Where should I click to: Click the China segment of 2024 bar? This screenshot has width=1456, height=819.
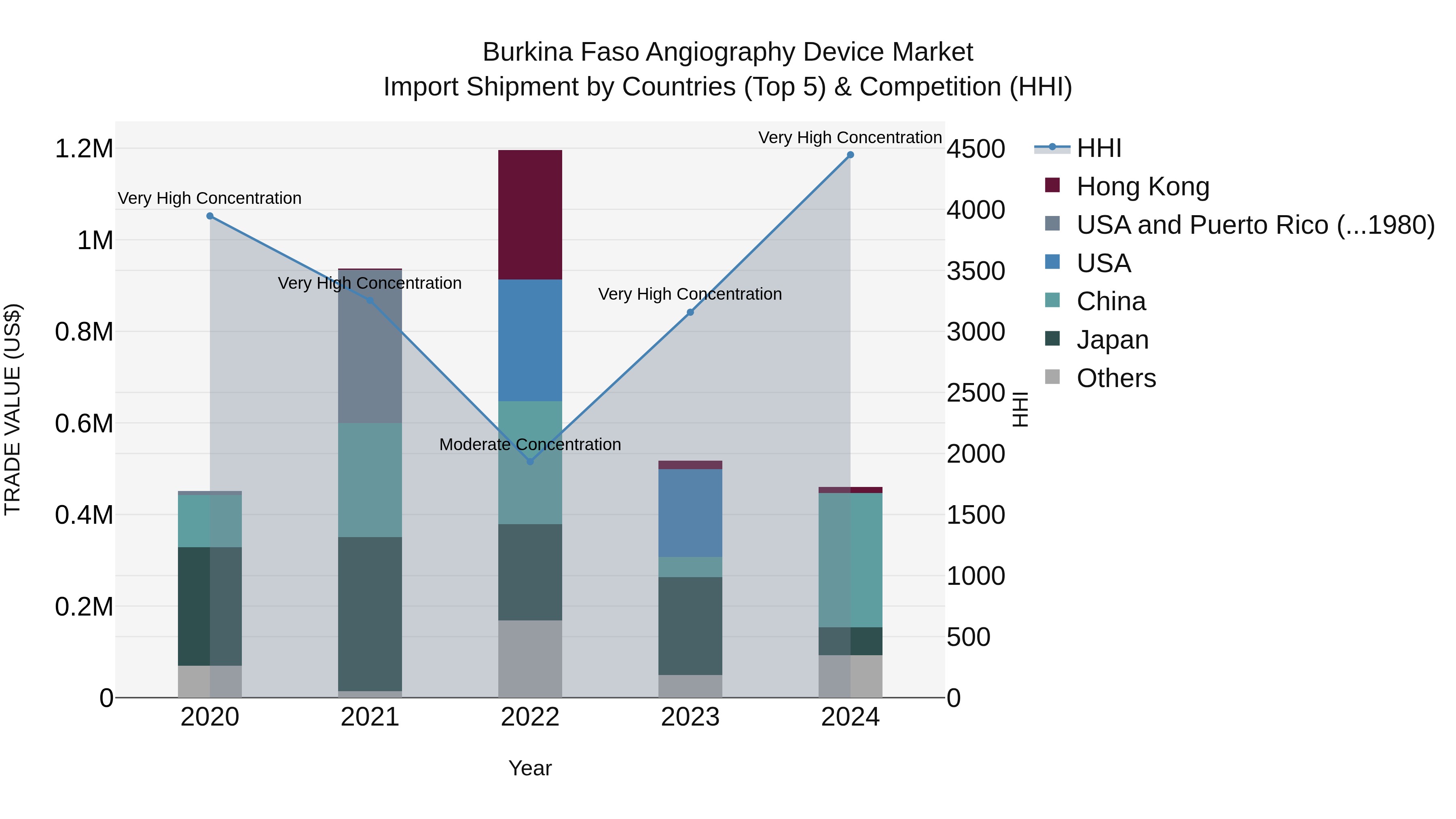point(850,560)
